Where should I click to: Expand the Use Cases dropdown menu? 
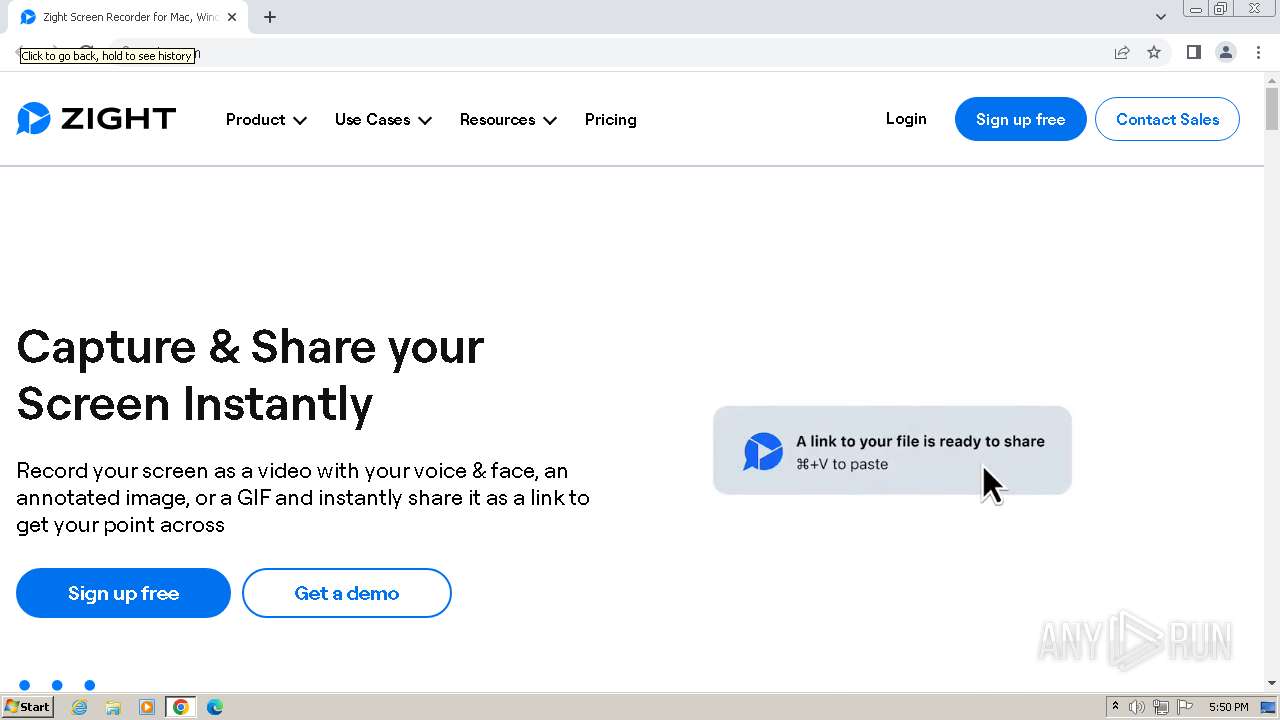383,120
